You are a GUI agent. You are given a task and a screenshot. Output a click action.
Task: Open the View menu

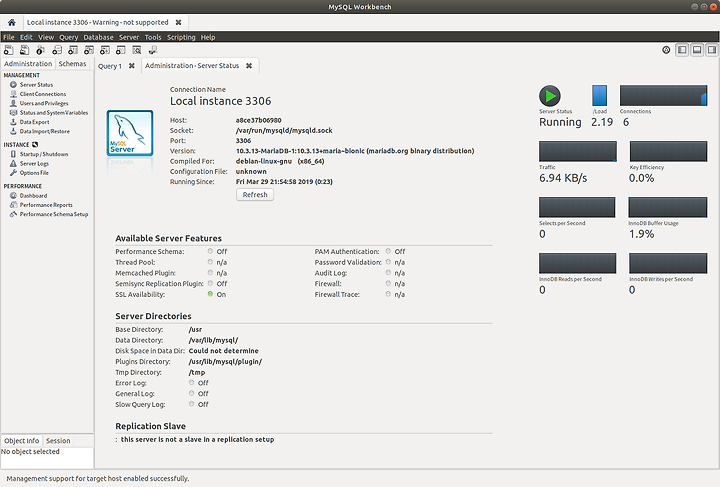tap(46, 37)
